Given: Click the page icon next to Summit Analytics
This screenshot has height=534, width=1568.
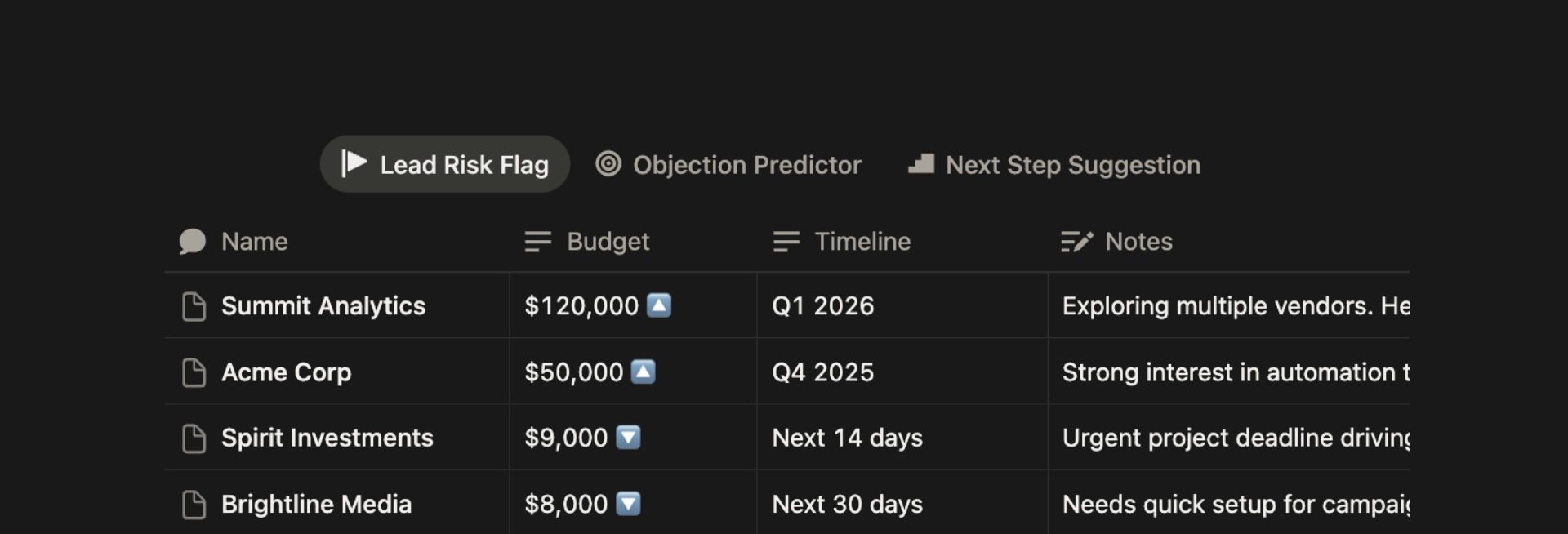Looking at the screenshot, I should tap(194, 305).
